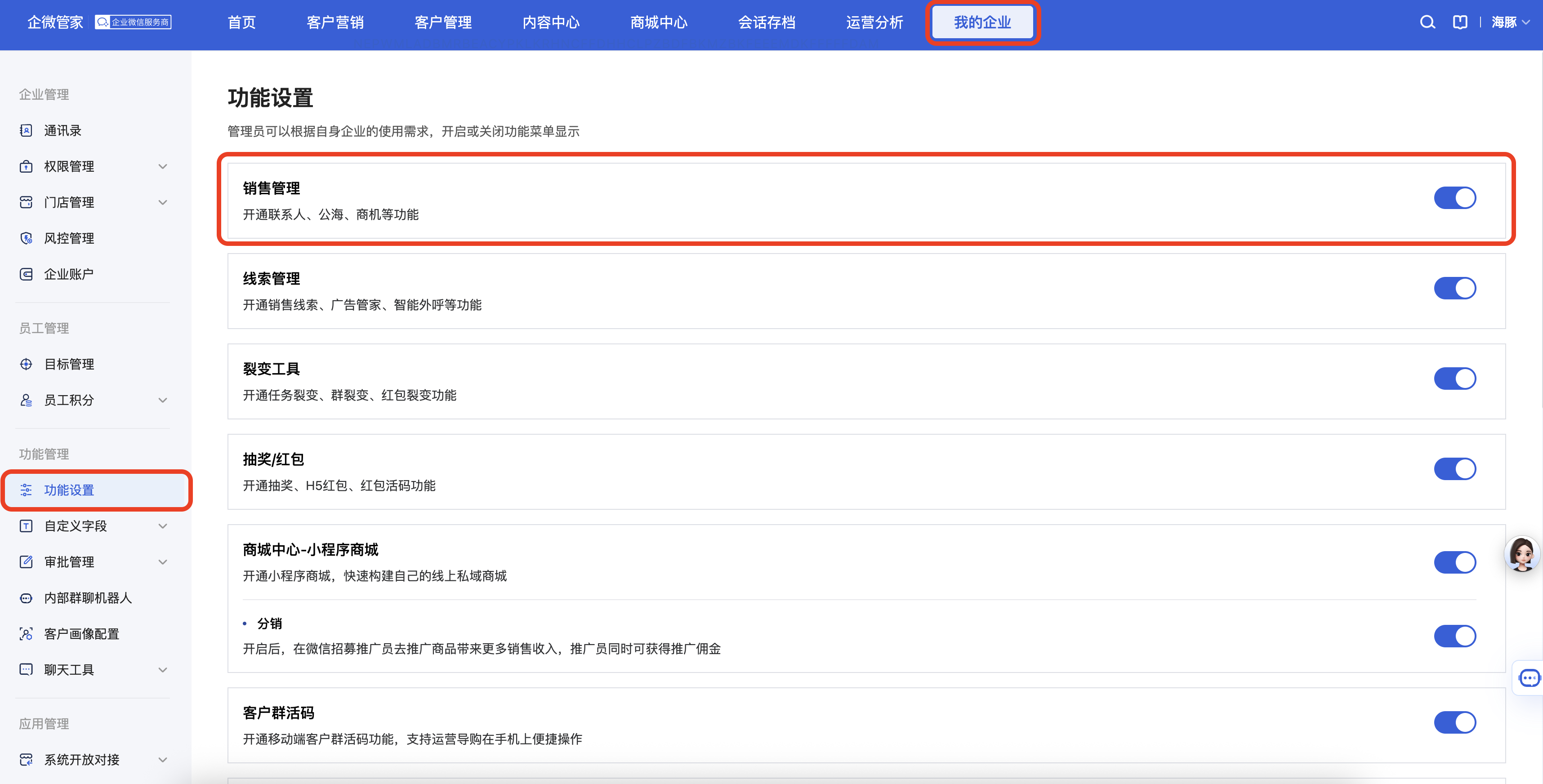Click the 企微管家 logo link
The image size is (1543, 784).
tap(55, 22)
